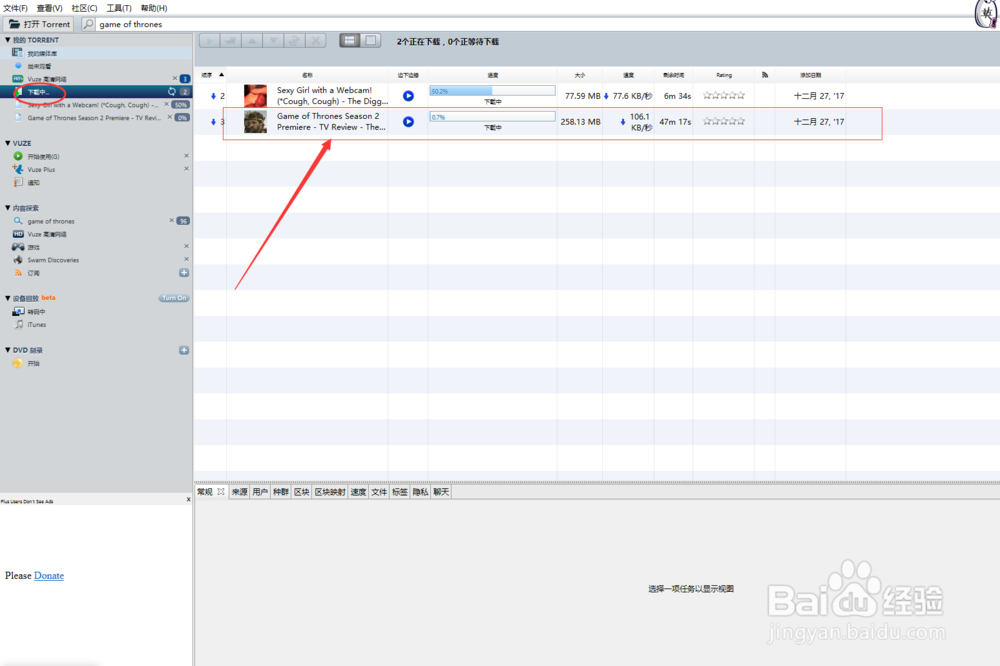Viewport: 1000px width, 666px height.
Task: Close the Sexy Girl sidebar entry
Action: pyautogui.click(x=167, y=105)
